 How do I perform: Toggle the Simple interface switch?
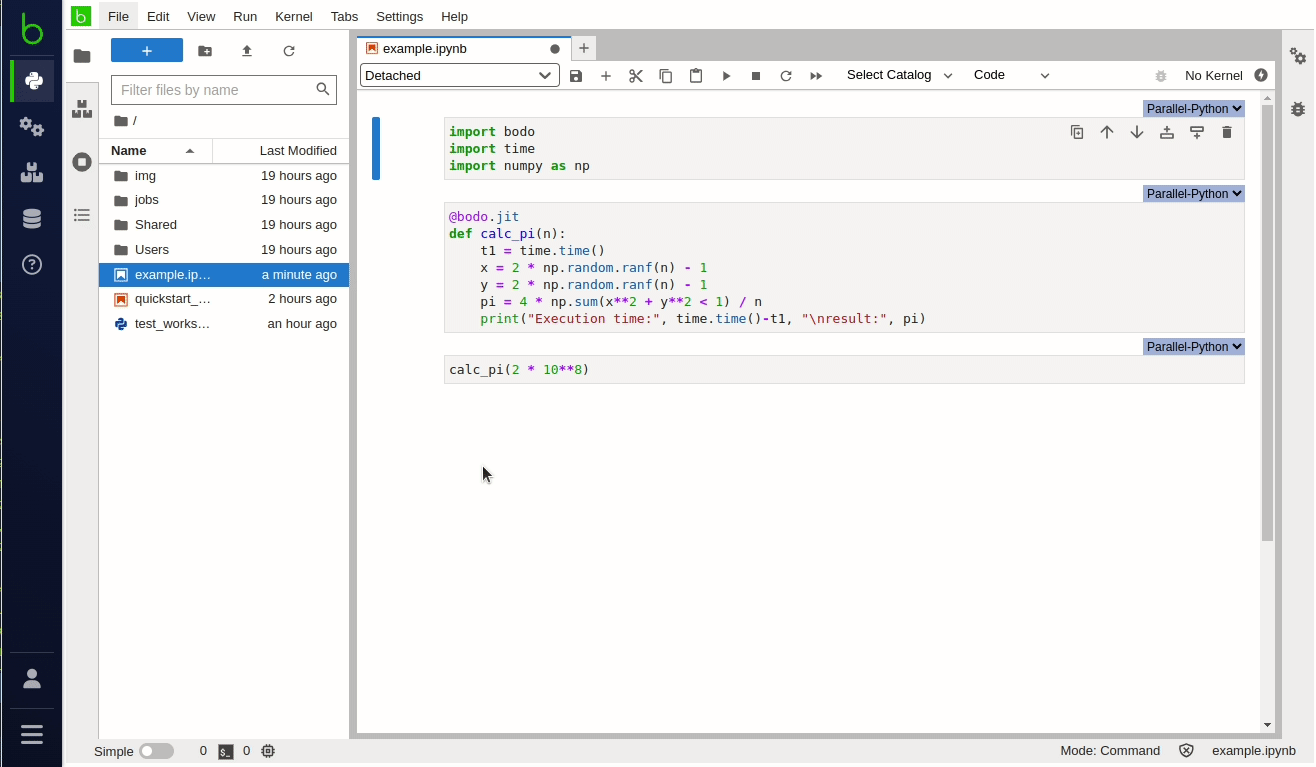tap(155, 750)
